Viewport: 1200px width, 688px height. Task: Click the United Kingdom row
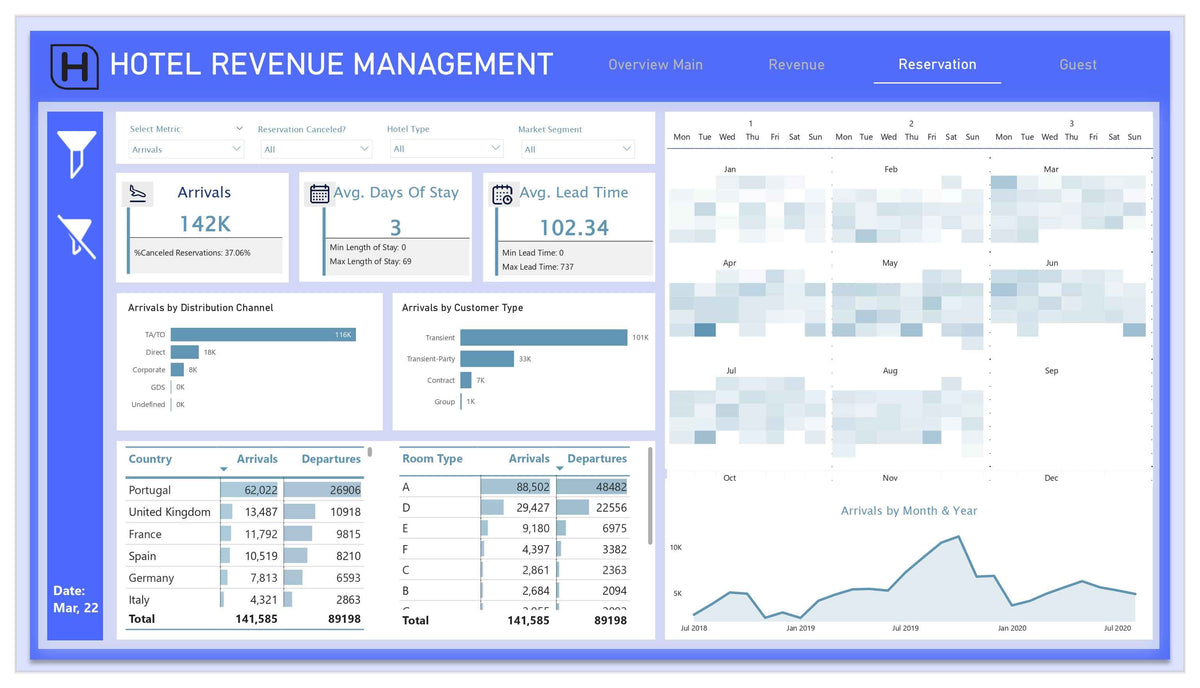245,512
